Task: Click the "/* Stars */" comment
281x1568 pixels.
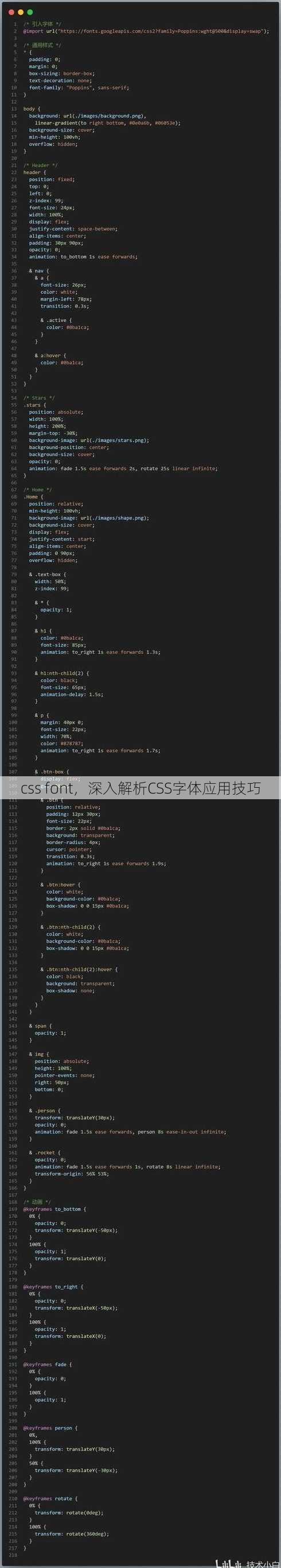Action: point(39,398)
